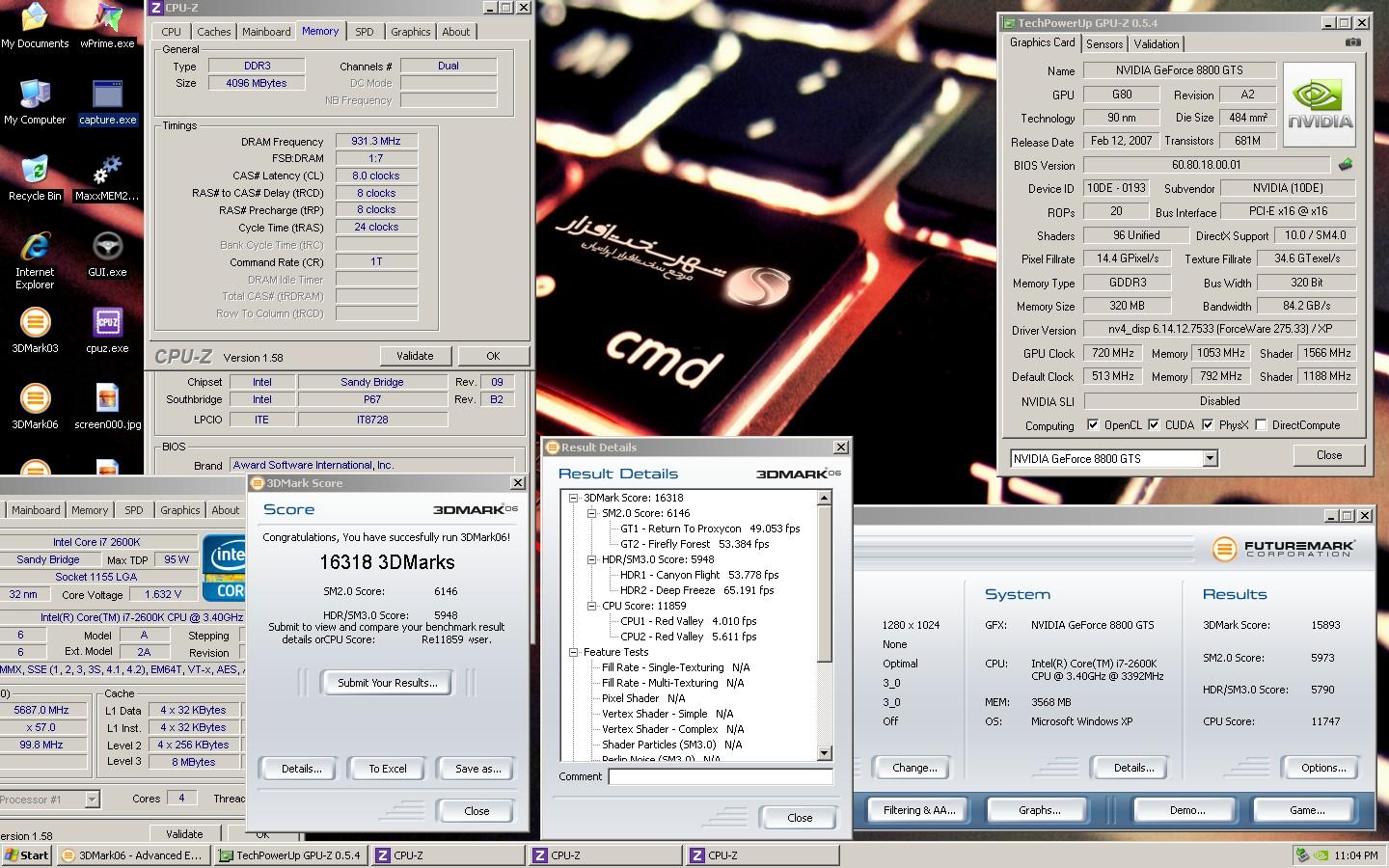Open the screen000.jpg file icon
The image size is (1389, 868).
[107, 407]
